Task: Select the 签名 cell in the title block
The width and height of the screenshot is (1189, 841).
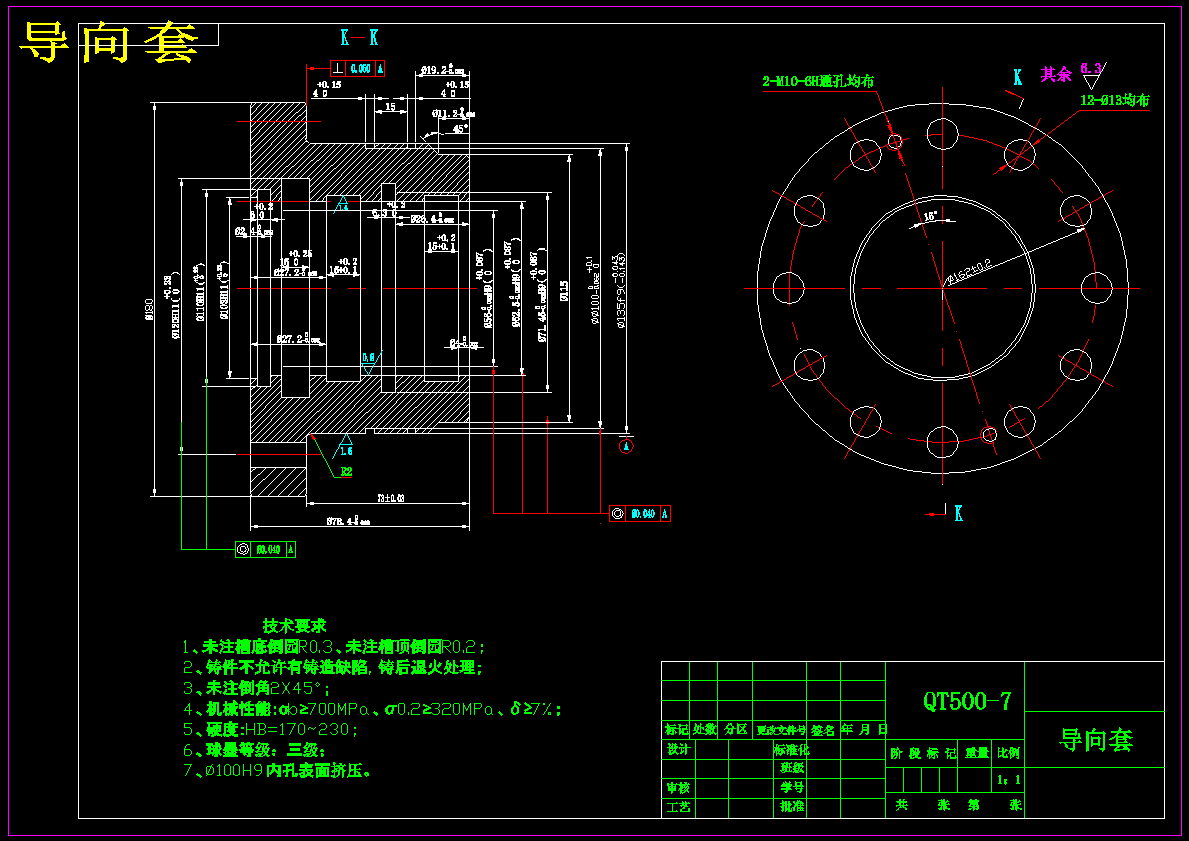Action: 823,730
